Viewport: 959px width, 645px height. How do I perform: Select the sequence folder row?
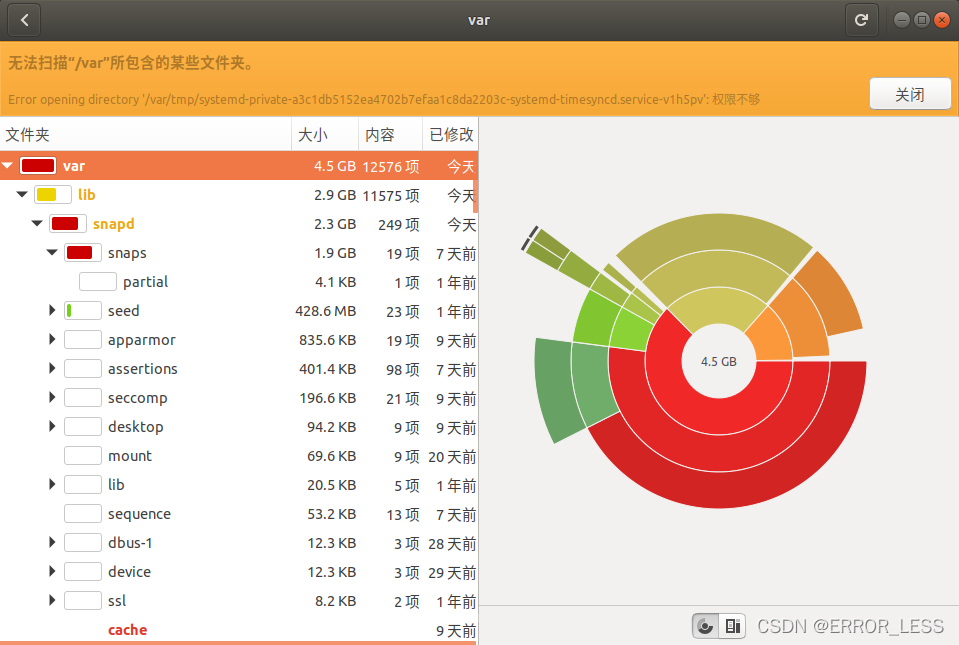(239, 514)
